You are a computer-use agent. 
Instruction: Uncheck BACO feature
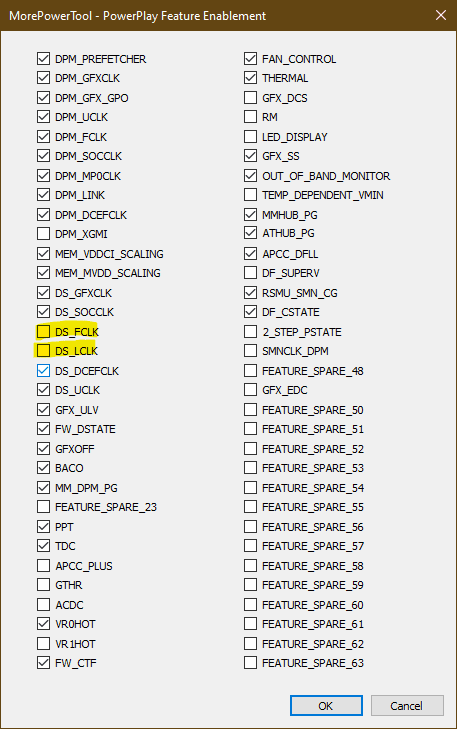(43, 468)
